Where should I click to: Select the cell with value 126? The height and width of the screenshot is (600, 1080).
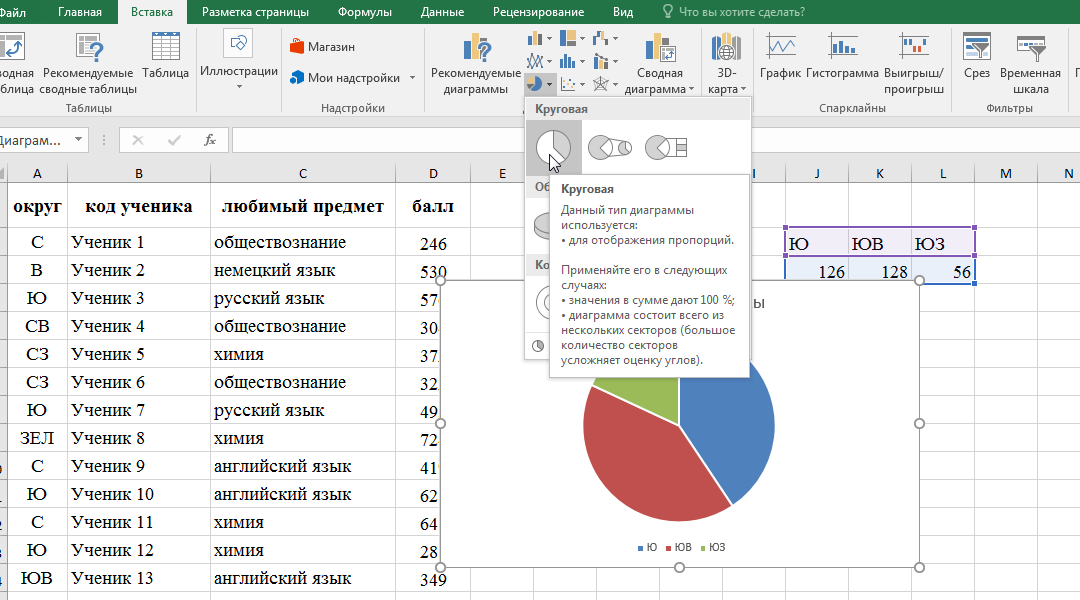pyautogui.click(x=817, y=271)
